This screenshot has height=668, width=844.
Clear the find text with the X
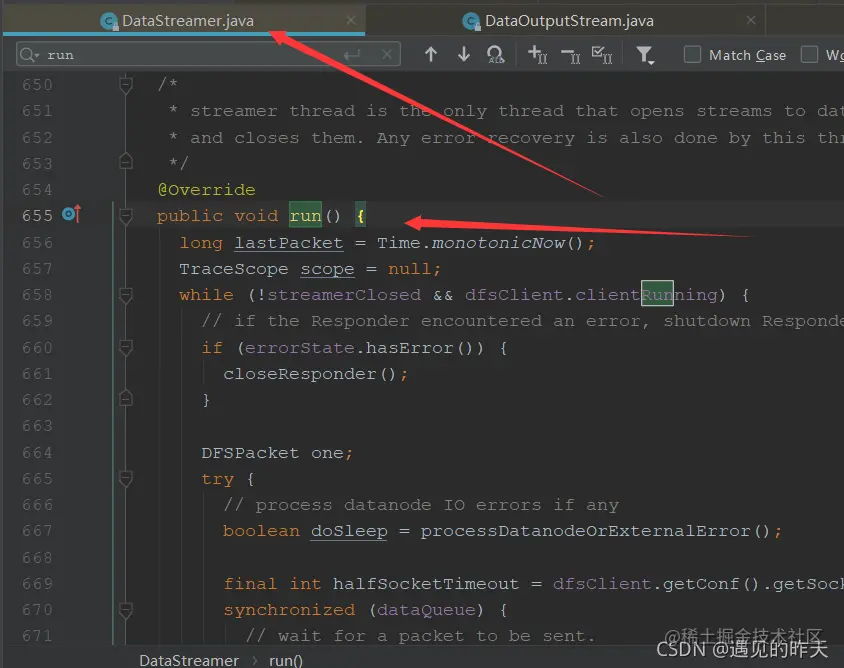click(386, 54)
